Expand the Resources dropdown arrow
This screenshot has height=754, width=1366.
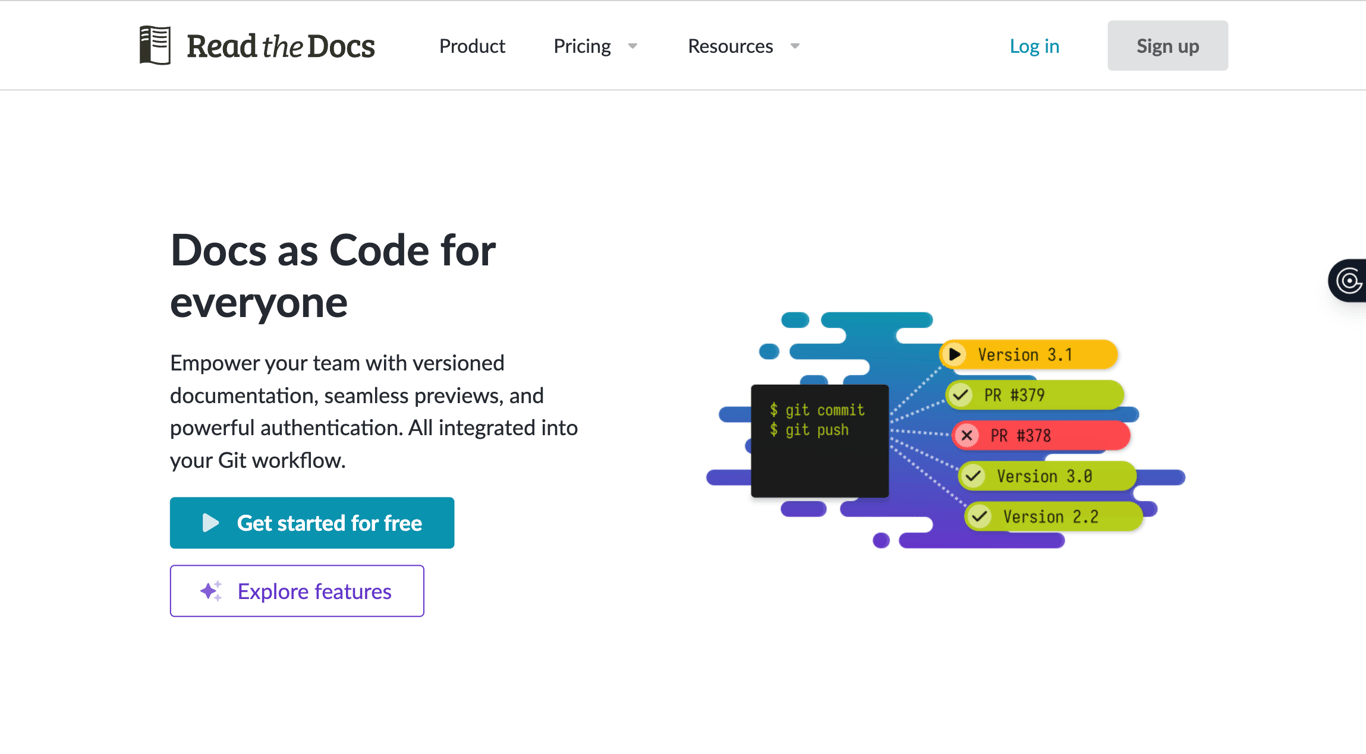795,46
